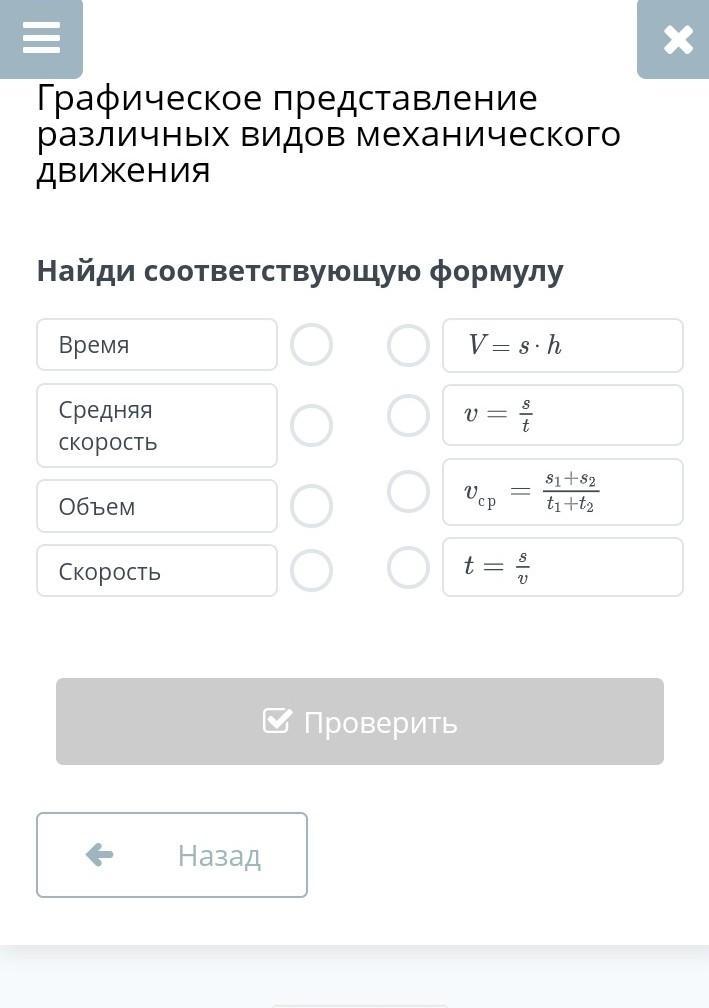This screenshot has width=709, height=1008.
Task: Click the Объем term box
Action: pos(157,506)
